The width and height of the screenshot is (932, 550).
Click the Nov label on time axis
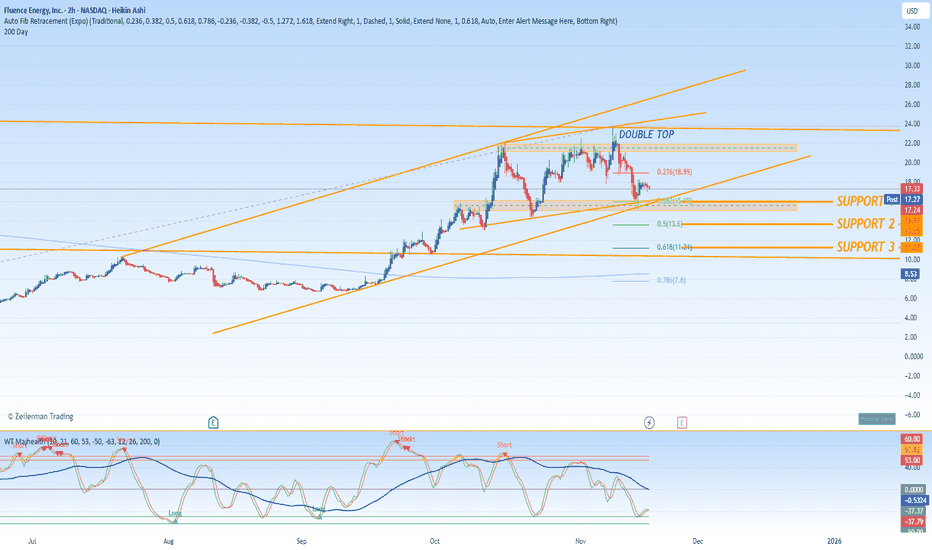[x=581, y=541]
